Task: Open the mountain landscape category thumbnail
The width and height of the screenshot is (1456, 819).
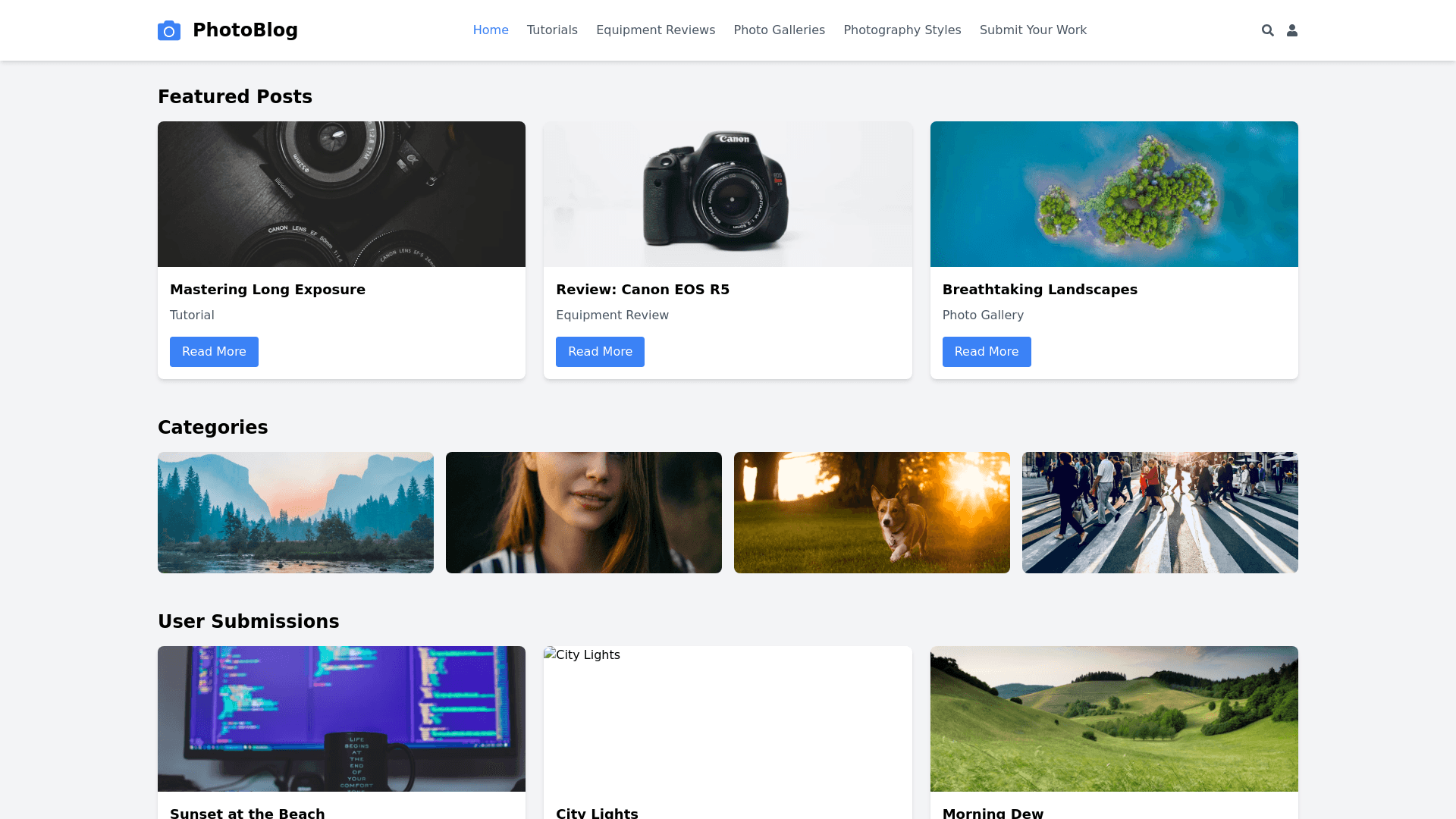Action: point(296,513)
